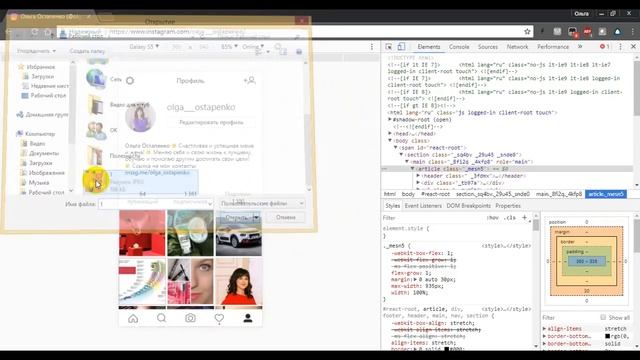Click the olga__ostapenko profile avatar
The height and width of the screenshot is (360, 640).
[140, 116]
